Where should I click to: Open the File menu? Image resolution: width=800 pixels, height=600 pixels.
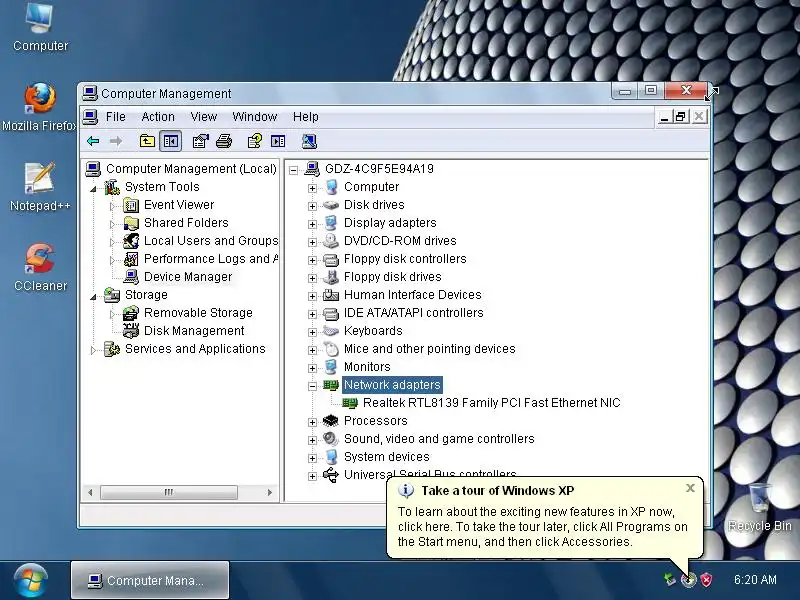(x=115, y=117)
